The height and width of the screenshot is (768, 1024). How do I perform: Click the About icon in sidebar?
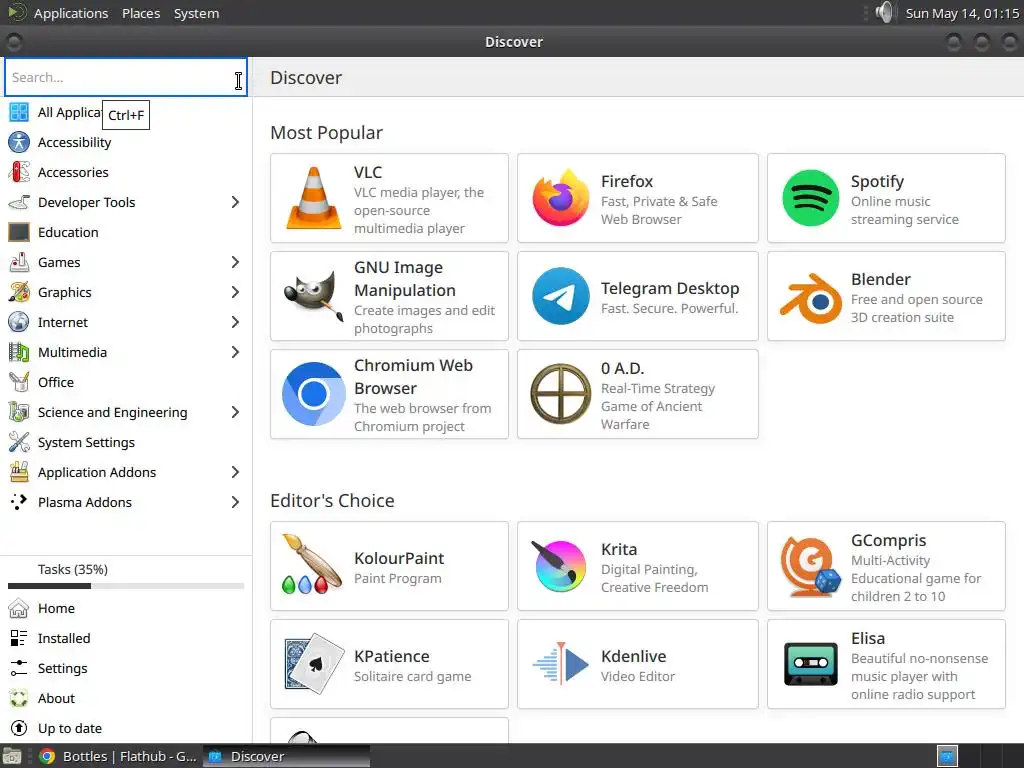19,698
